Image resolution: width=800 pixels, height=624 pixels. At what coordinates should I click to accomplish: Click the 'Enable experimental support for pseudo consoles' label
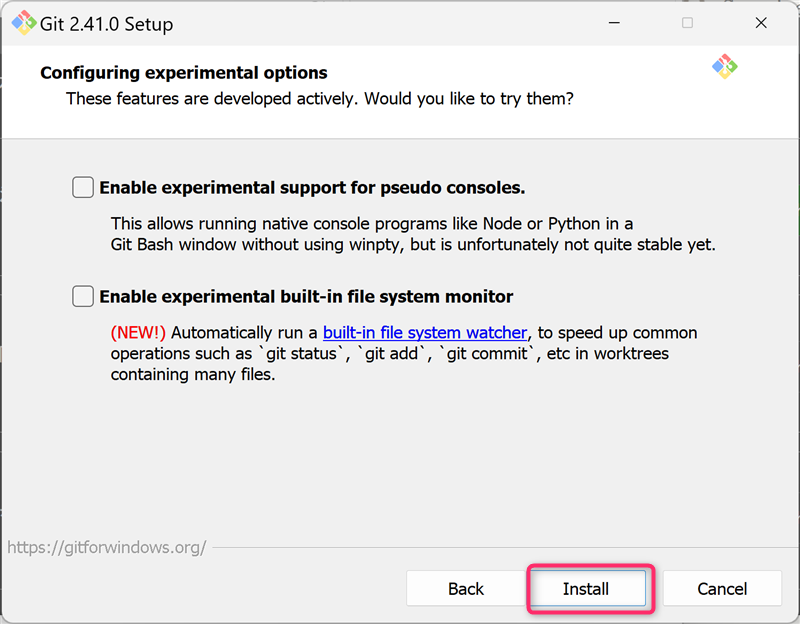click(312, 187)
